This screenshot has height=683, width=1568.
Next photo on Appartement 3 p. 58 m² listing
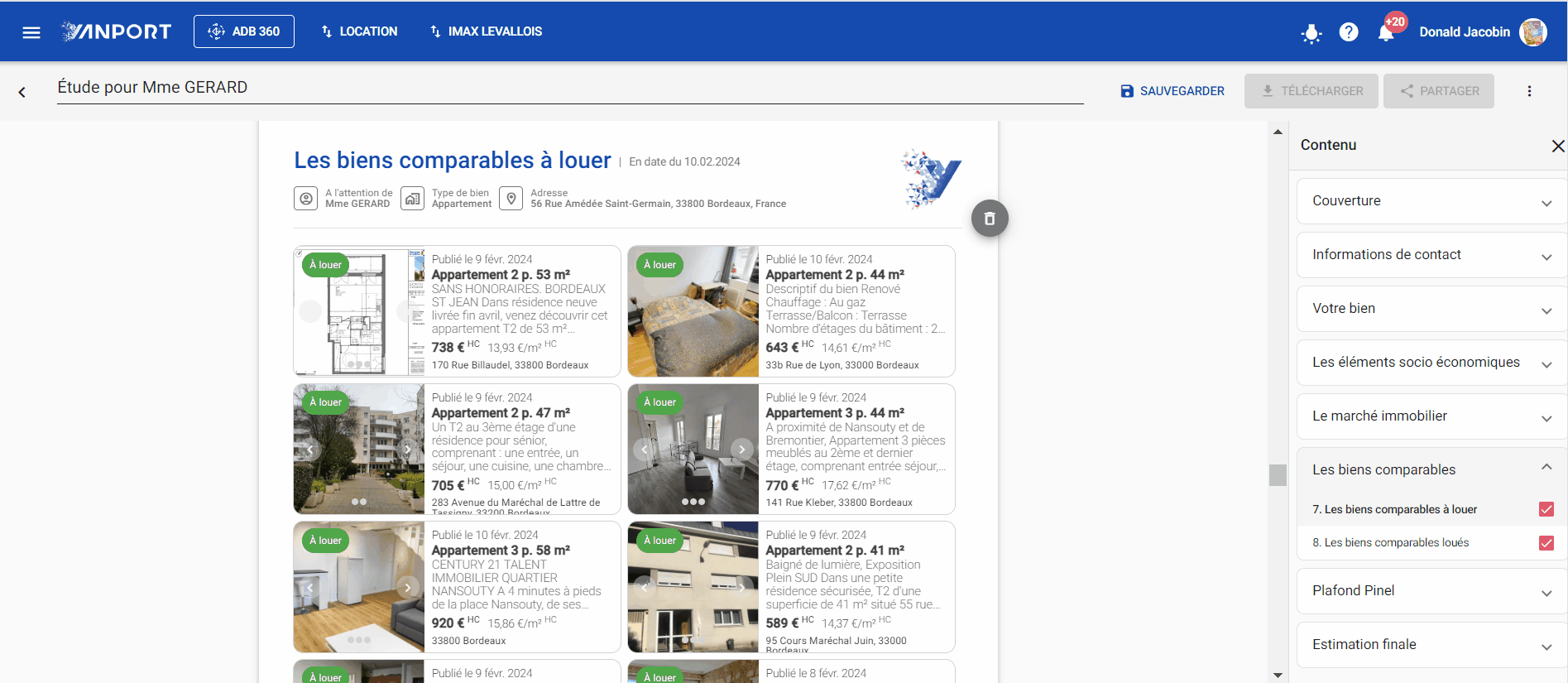pyautogui.click(x=408, y=588)
